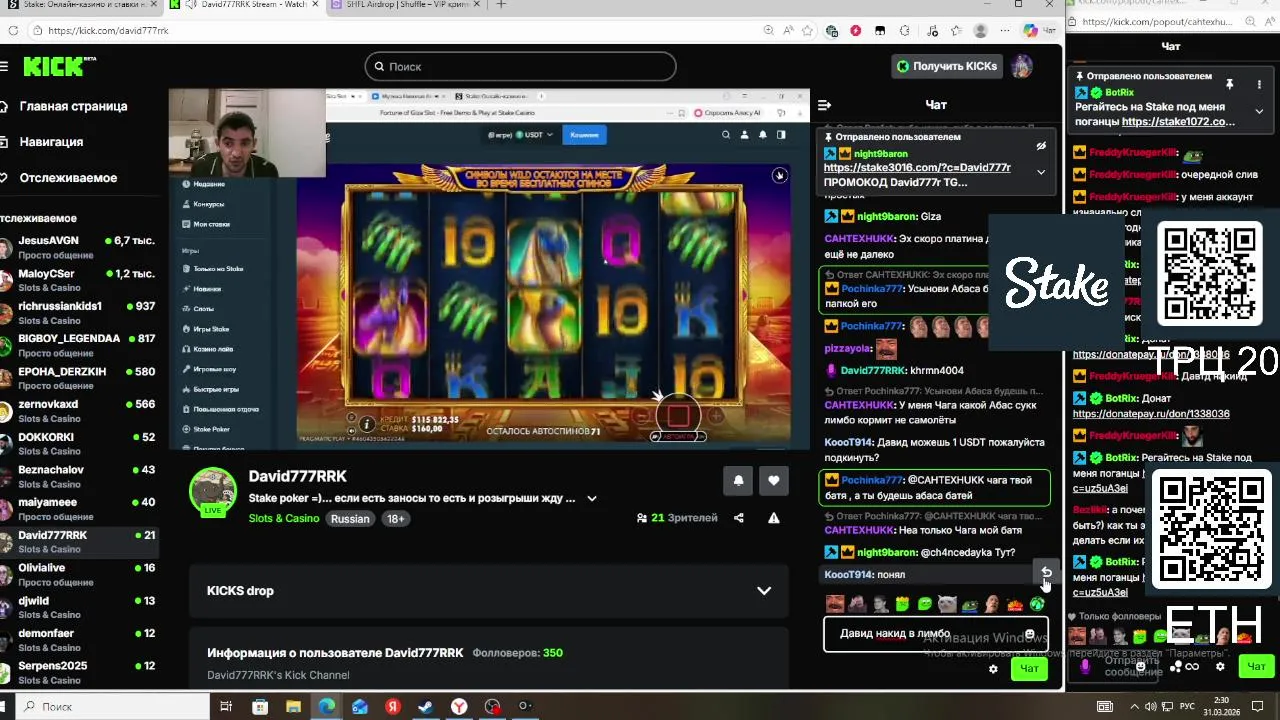Click the Slots & Casino category link
1280x720 pixels.
pos(284,519)
